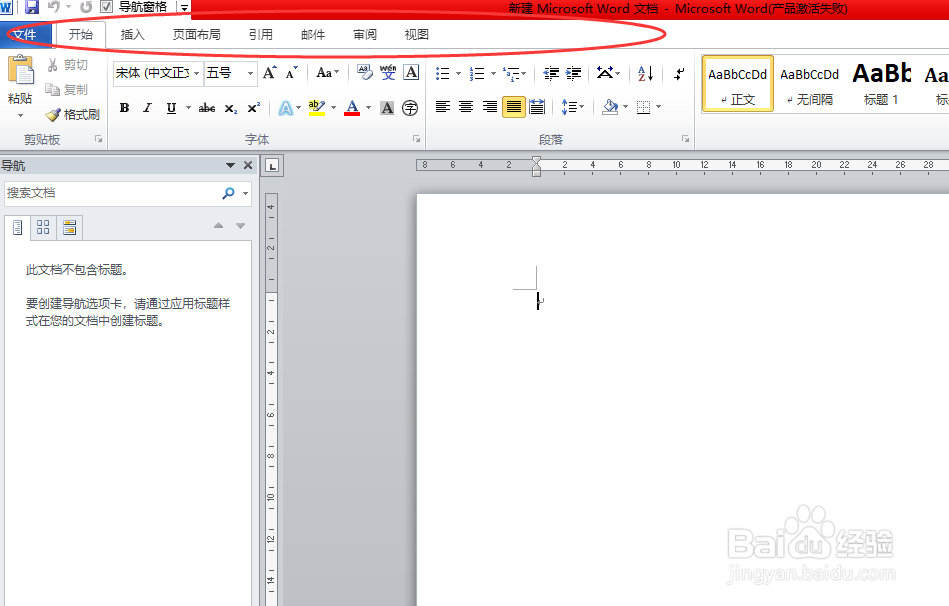Toggle the 导航窗格 checkbox

pyautogui.click(x=107, y=7)
